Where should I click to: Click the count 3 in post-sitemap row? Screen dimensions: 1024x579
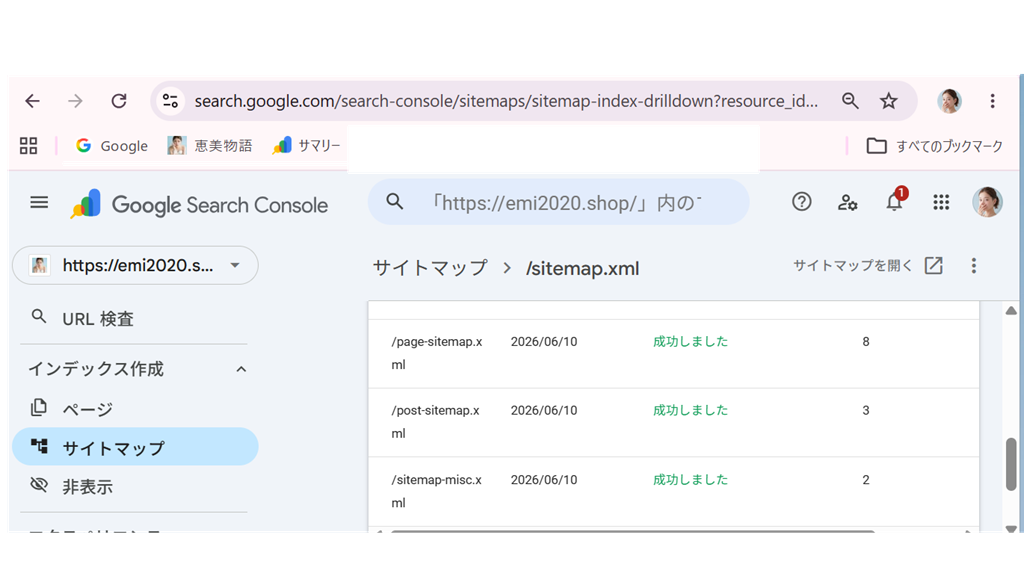point(866,410)
